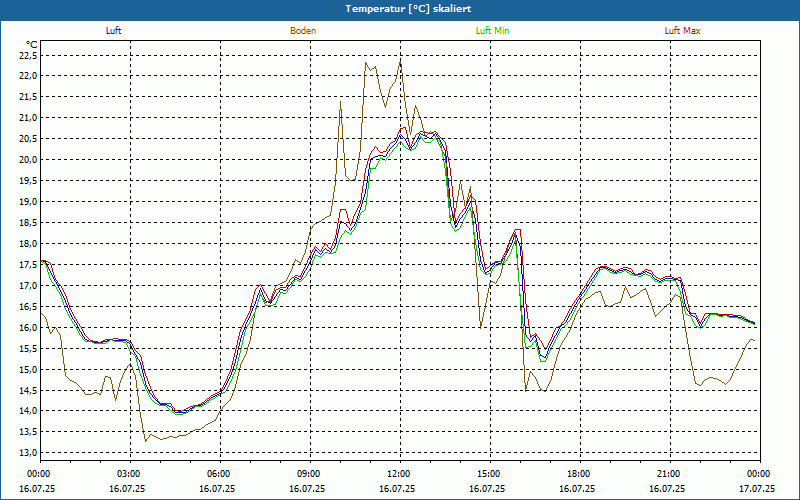The height and width of the screenshot is (500, 800).
Task: Click the 19,5 y-axis value
Action: click(x=28, y=181)
